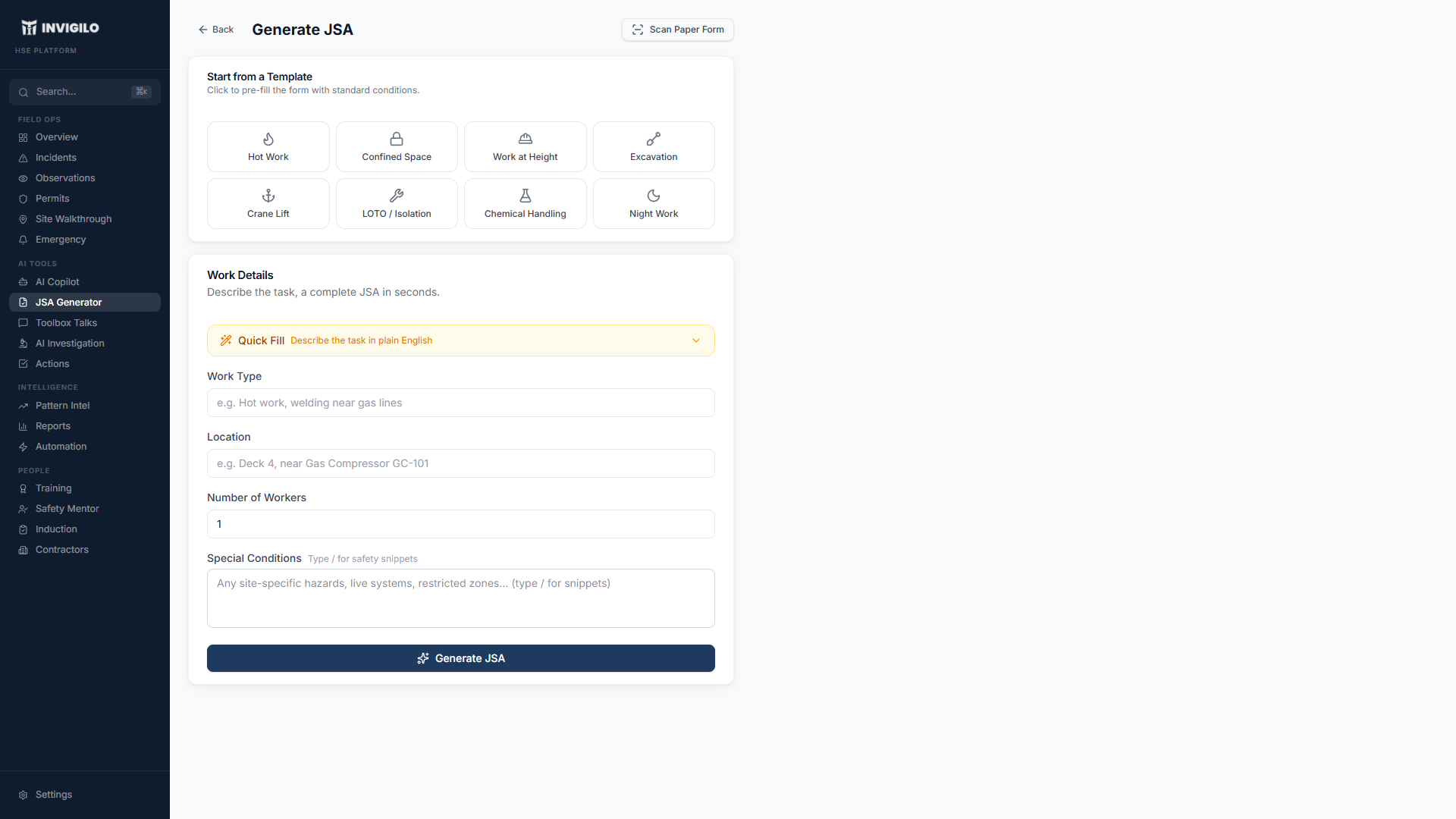Focus the Work Type input field
The image size is (1456, 819).
[x=461, y=403]
